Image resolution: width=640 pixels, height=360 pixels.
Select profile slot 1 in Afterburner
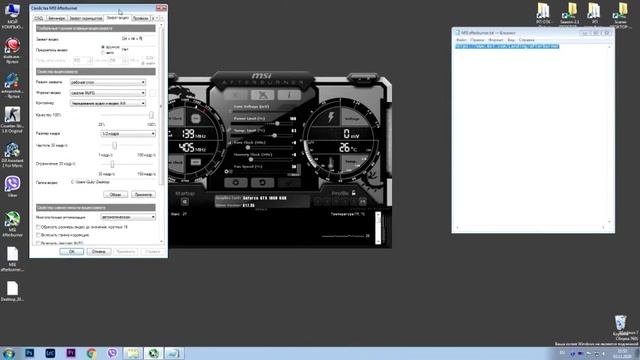317,202
